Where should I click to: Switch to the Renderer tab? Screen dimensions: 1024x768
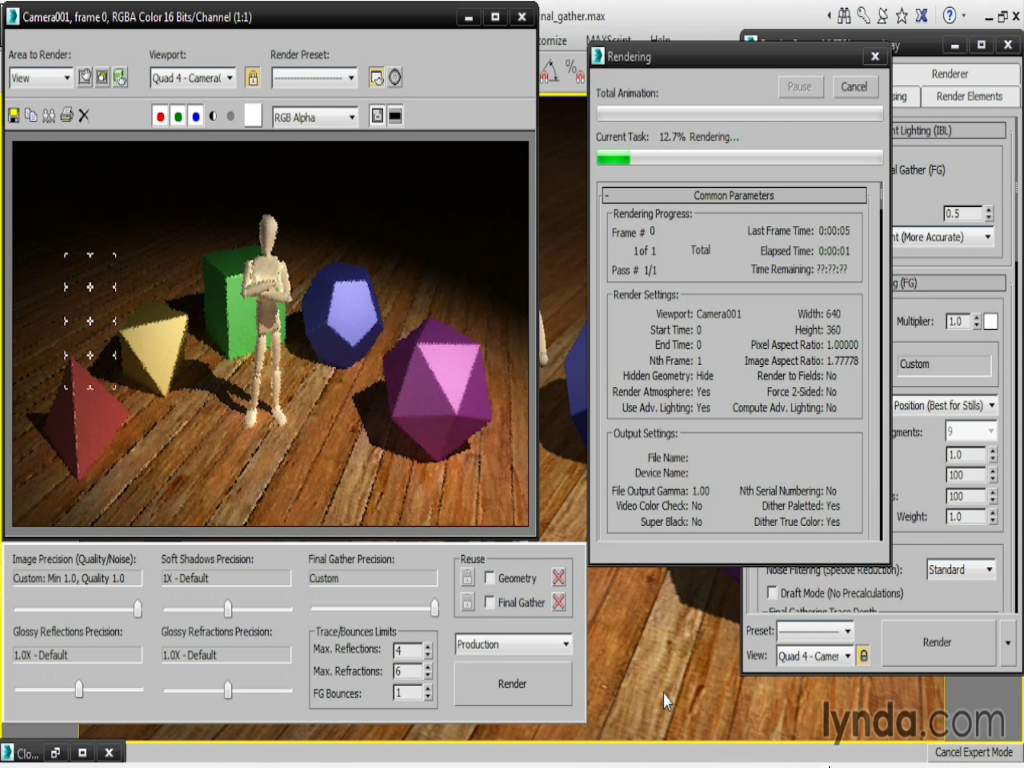tap(949, 74)
